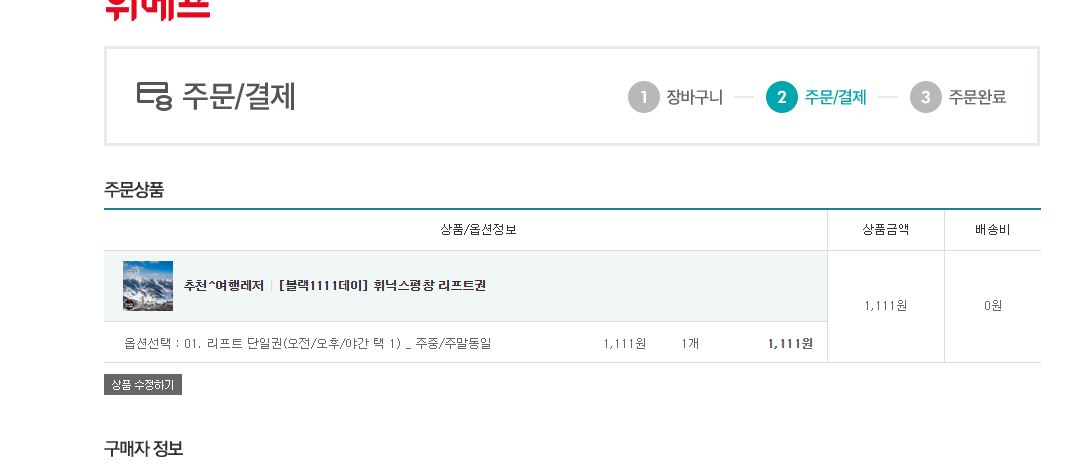Select the 옵션선택 리프트 단일권 option text
This screenshot has width=1074, height=464.
[x=308, y=343]
